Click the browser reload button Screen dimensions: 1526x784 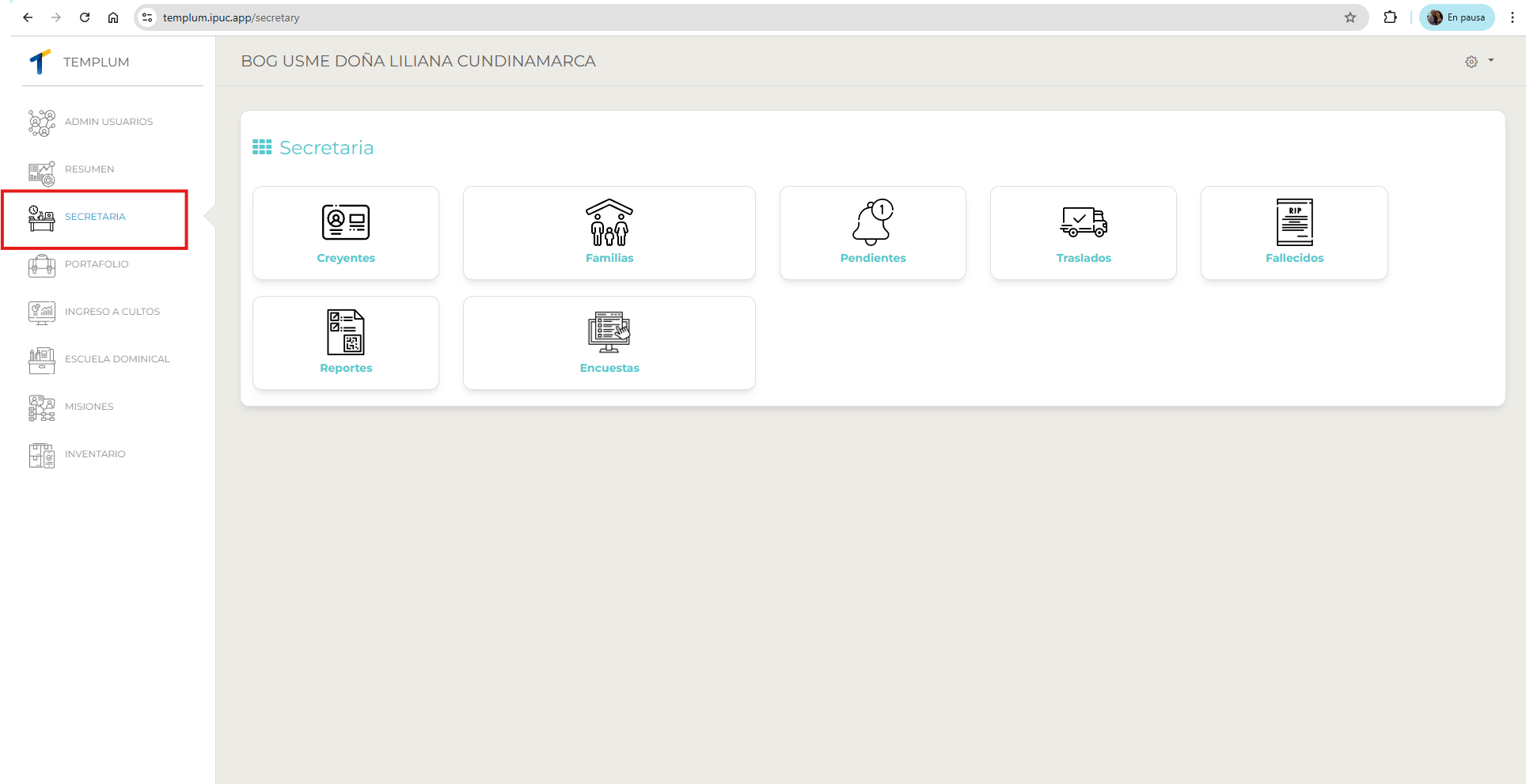pos(85,17)
